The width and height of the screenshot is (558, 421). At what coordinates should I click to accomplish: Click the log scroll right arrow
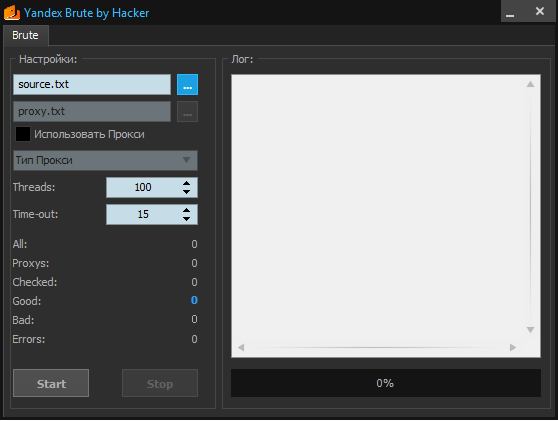(x=513, y=347)
